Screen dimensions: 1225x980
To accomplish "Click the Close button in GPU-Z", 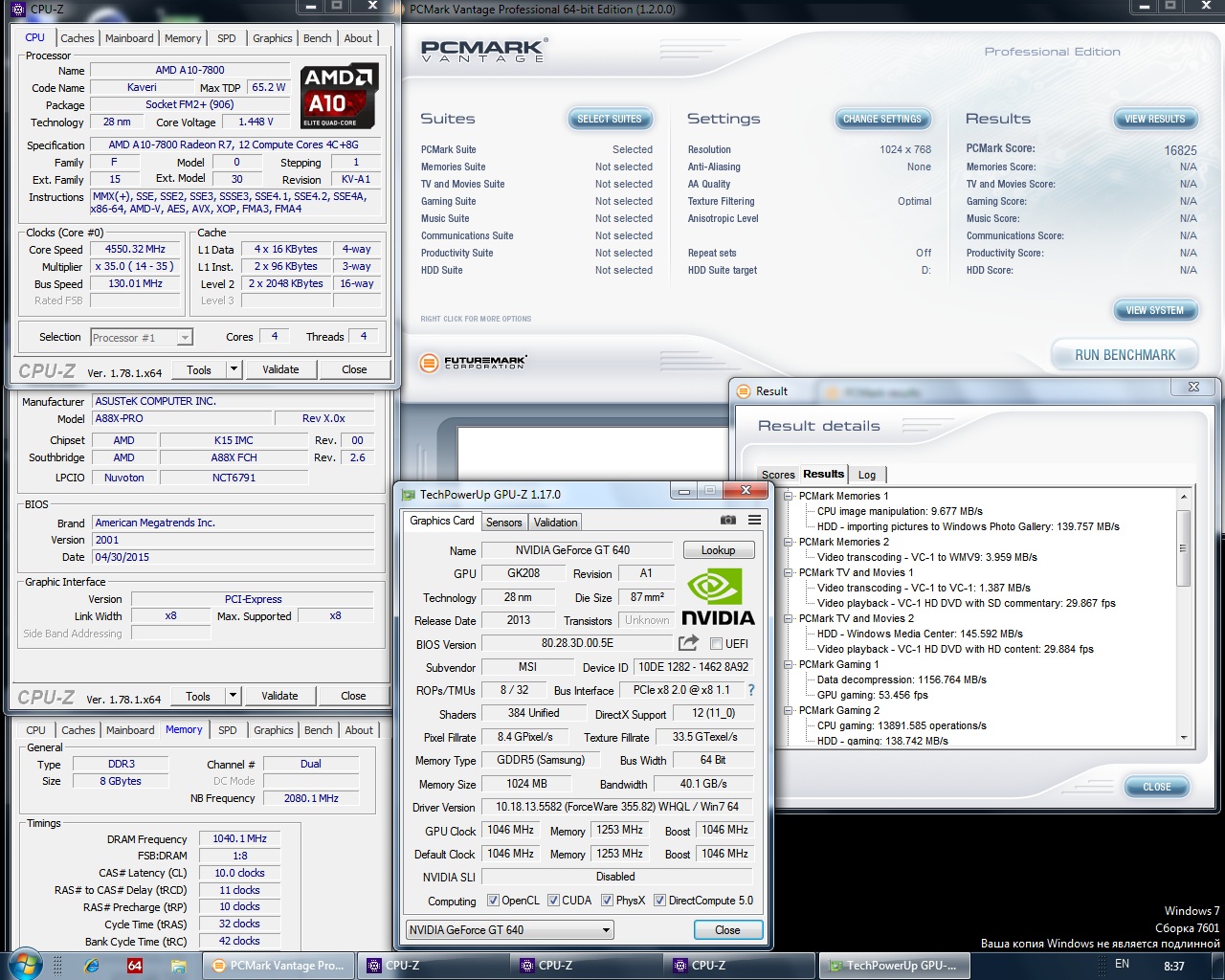I will click(x=727, y=929).
